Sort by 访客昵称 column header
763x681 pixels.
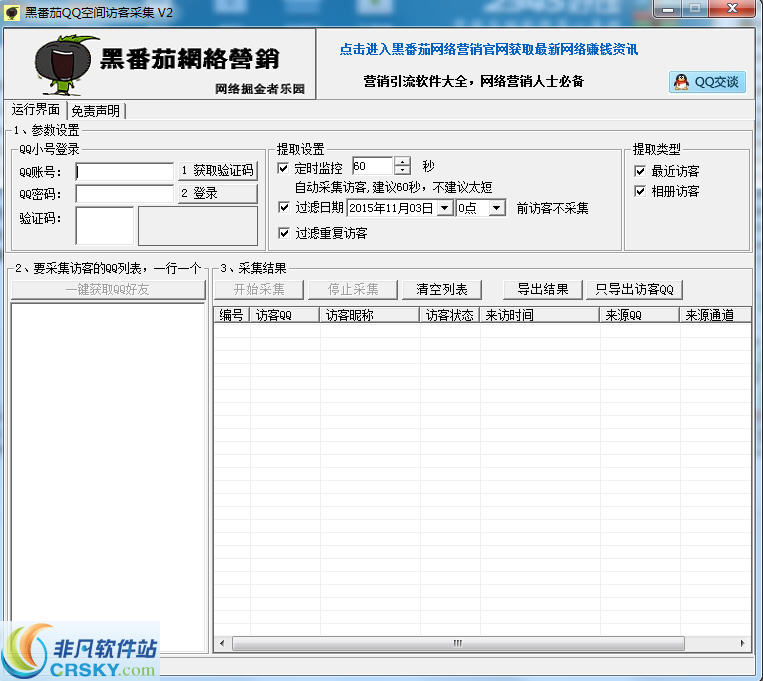[369, 315]
